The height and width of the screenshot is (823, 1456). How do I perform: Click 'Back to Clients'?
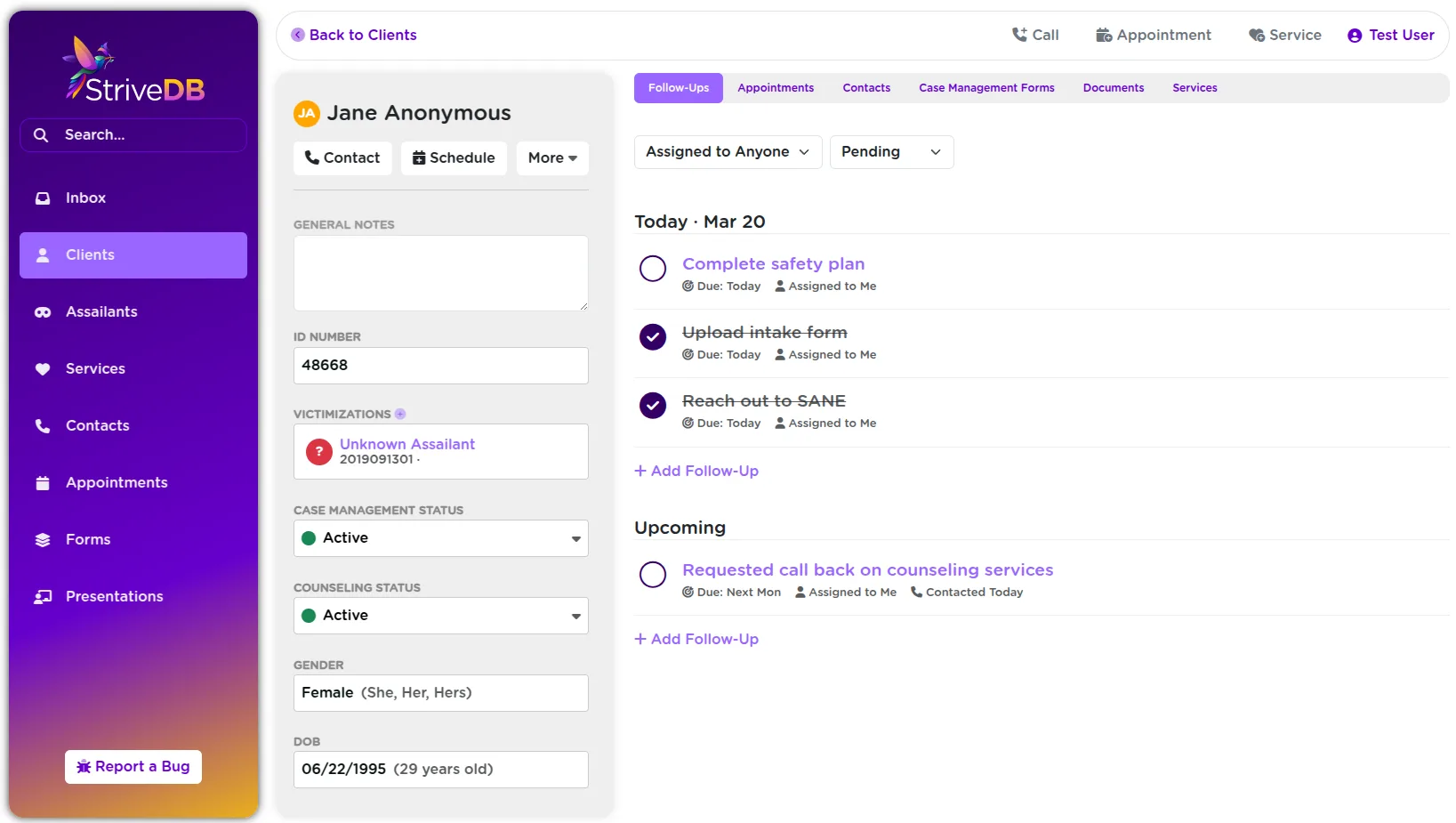tap(354, 35)
